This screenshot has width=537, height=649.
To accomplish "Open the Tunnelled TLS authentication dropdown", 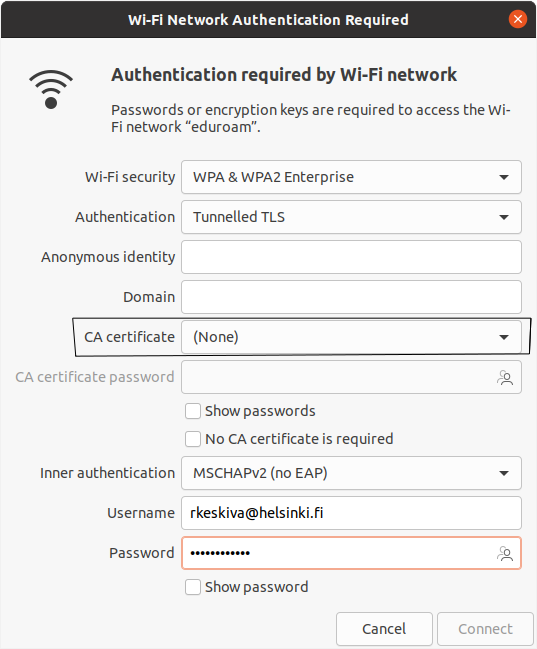I will coord(351,217).
